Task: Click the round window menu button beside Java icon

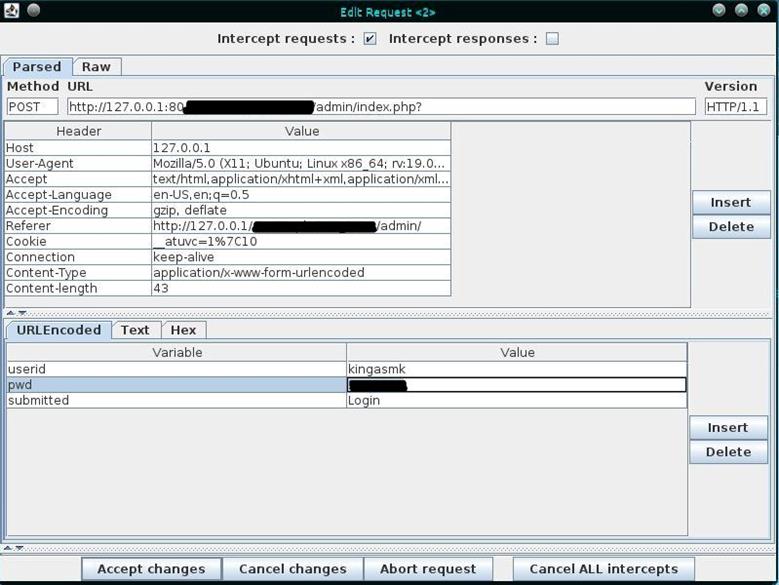Action: point(33,11)
